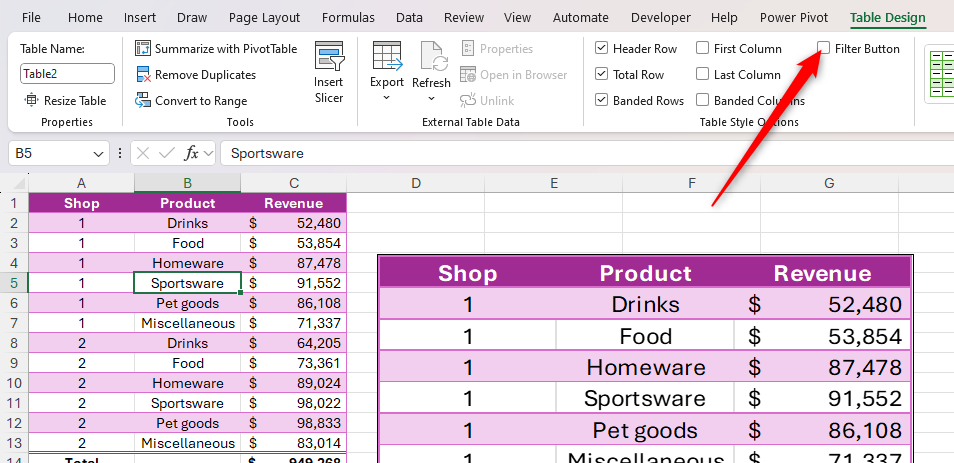Expand the Refresh dropdown arrow

coord(431,98)
